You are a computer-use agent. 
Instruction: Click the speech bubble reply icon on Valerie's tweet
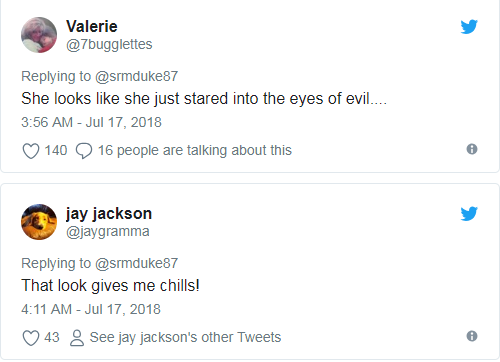[84, 151]
